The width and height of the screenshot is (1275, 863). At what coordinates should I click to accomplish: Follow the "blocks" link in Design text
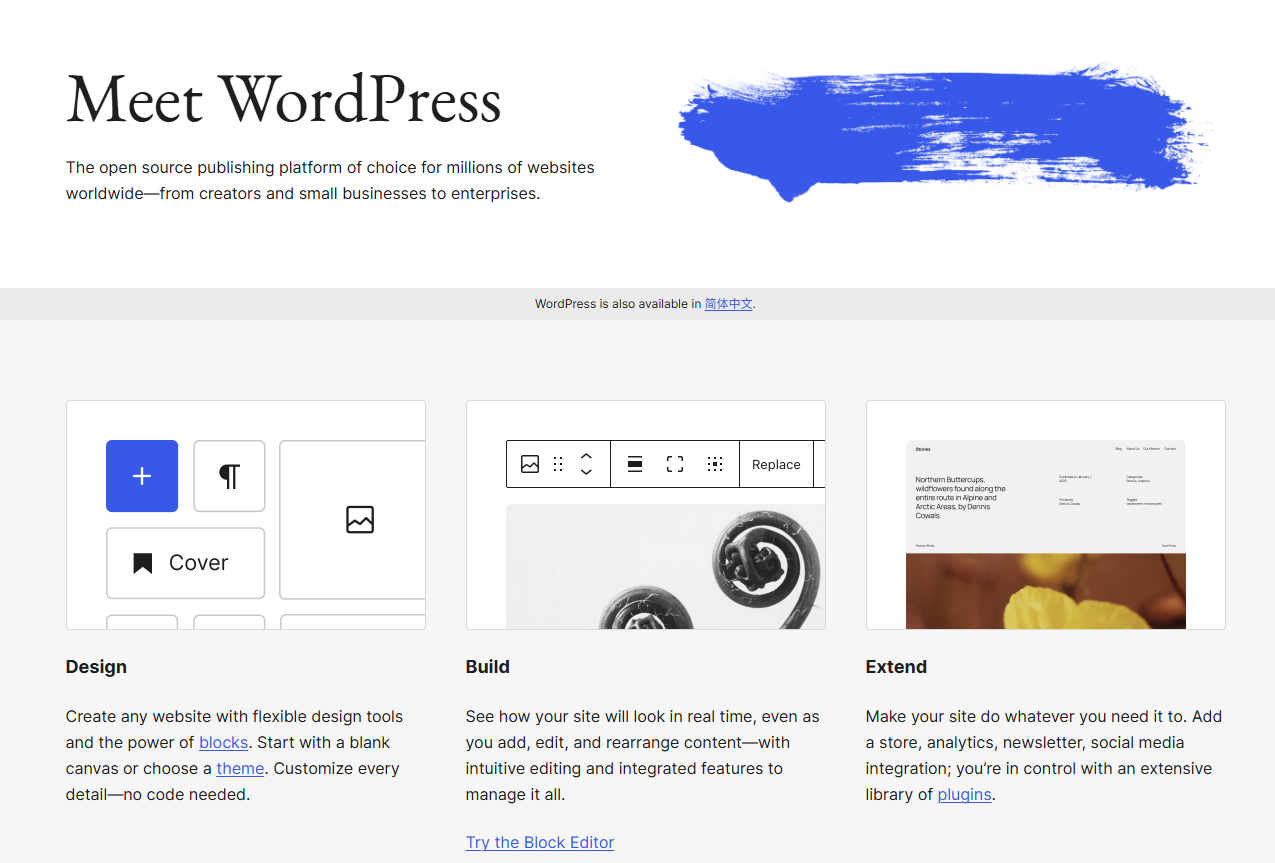(x=224, y=742)
